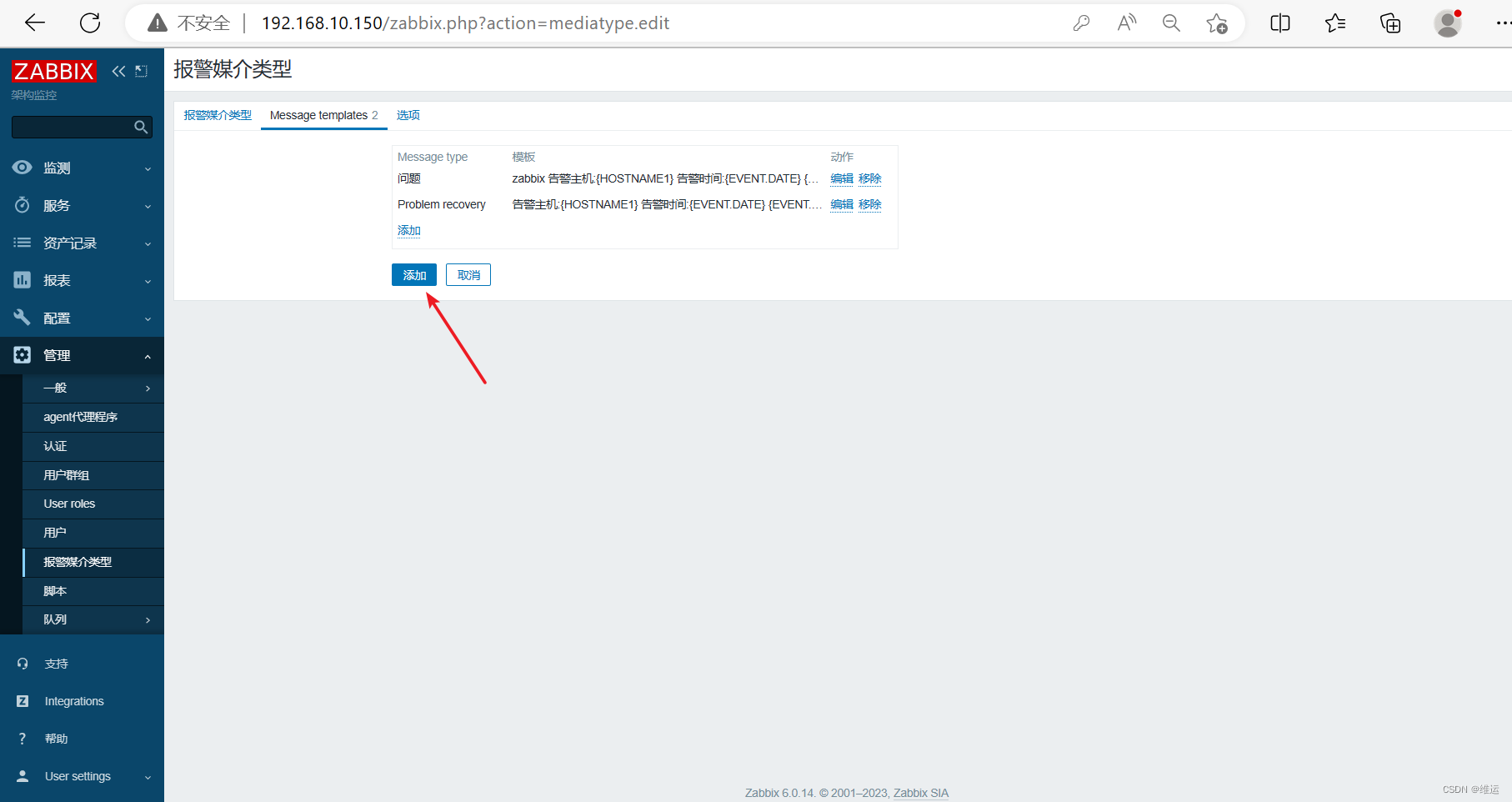The height and width of the screenshot is (802, 1512).
Task: Click the 资产记录 list icon
Action: (x=23, y=243)
